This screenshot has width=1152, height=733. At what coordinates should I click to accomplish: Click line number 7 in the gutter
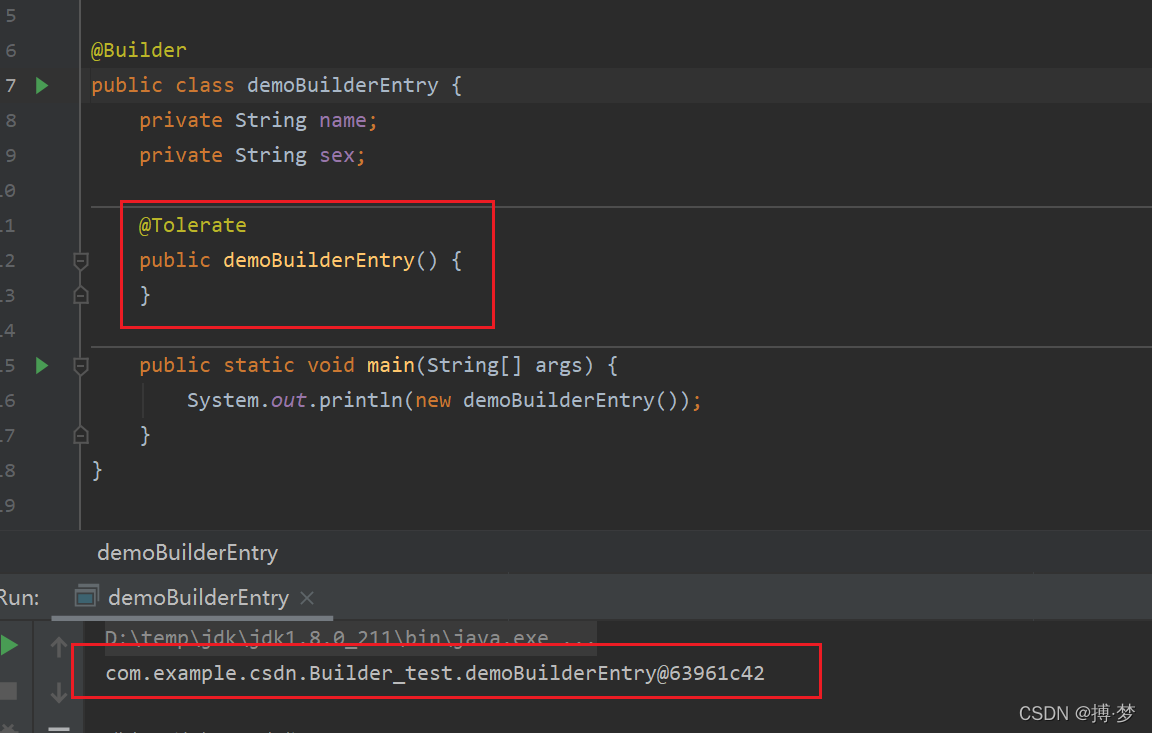10,86
